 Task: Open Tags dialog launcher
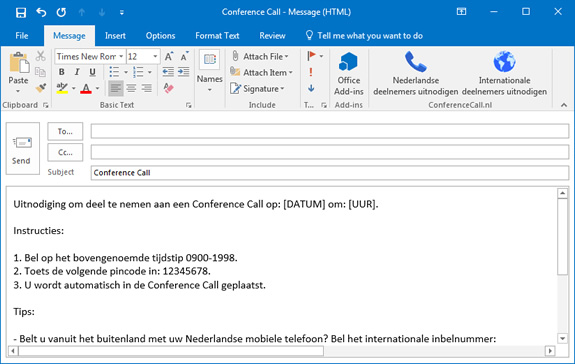pos(324,105)
